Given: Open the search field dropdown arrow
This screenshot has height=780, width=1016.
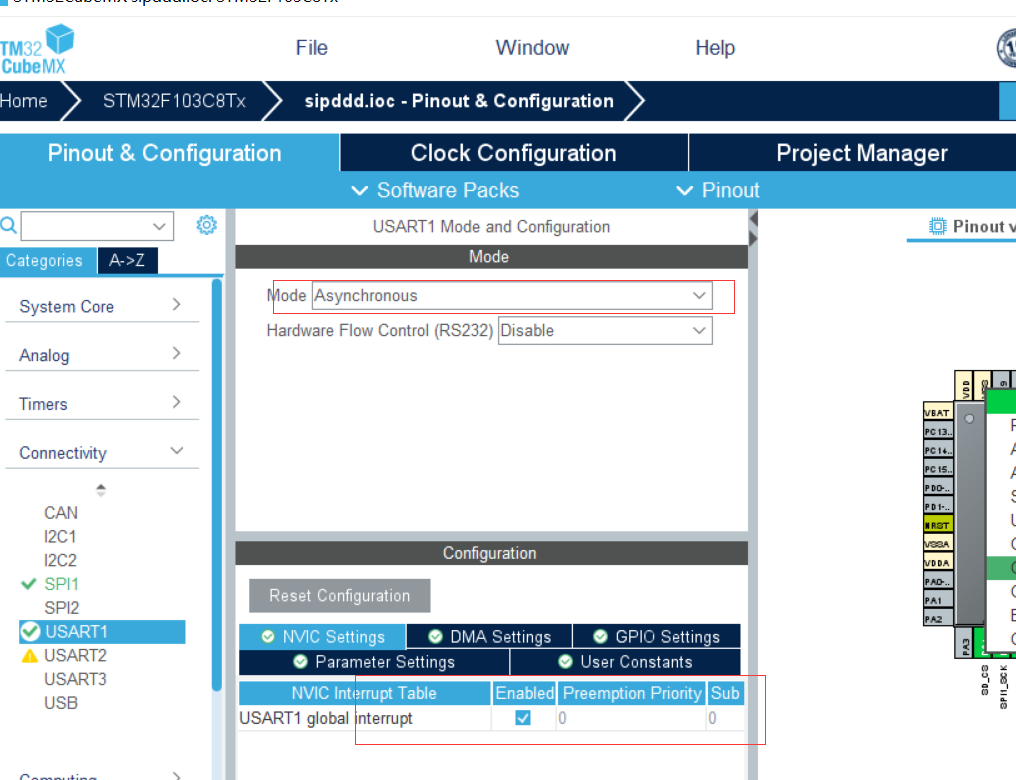Looking at the screenshot, I should 159,226.
